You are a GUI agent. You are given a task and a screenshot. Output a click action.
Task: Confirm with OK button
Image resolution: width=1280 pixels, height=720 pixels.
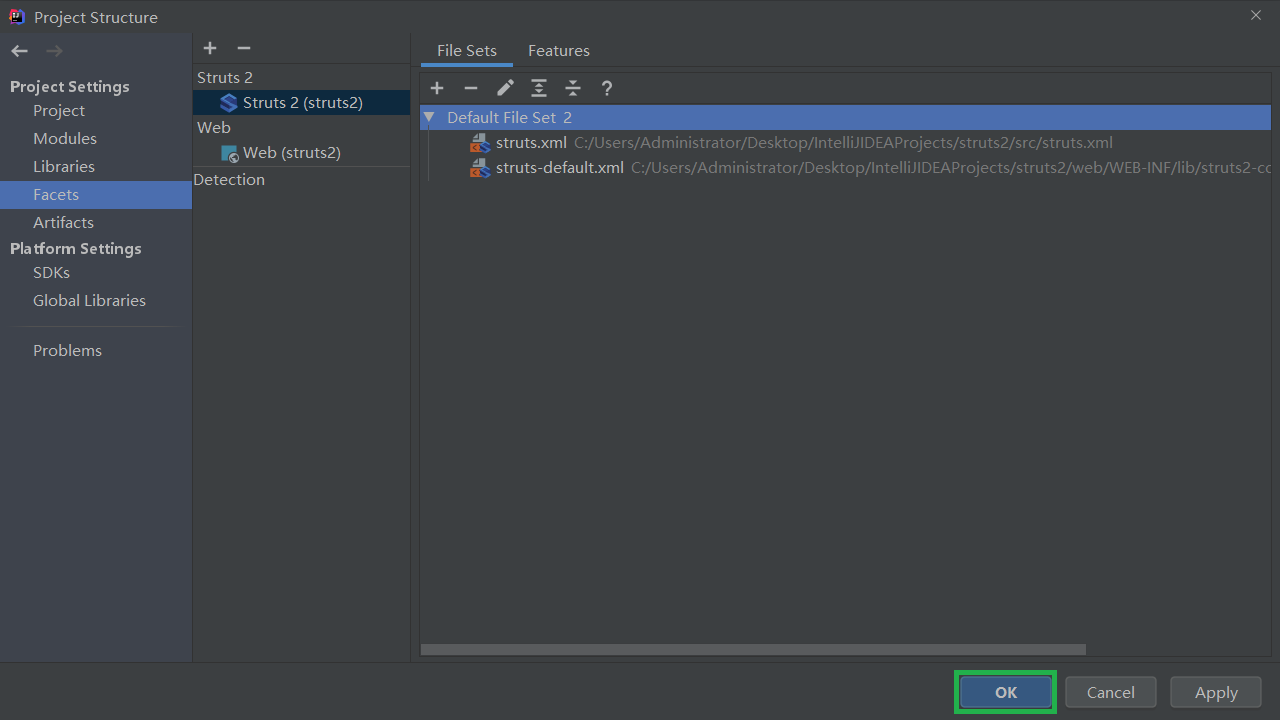point(1006,692)
